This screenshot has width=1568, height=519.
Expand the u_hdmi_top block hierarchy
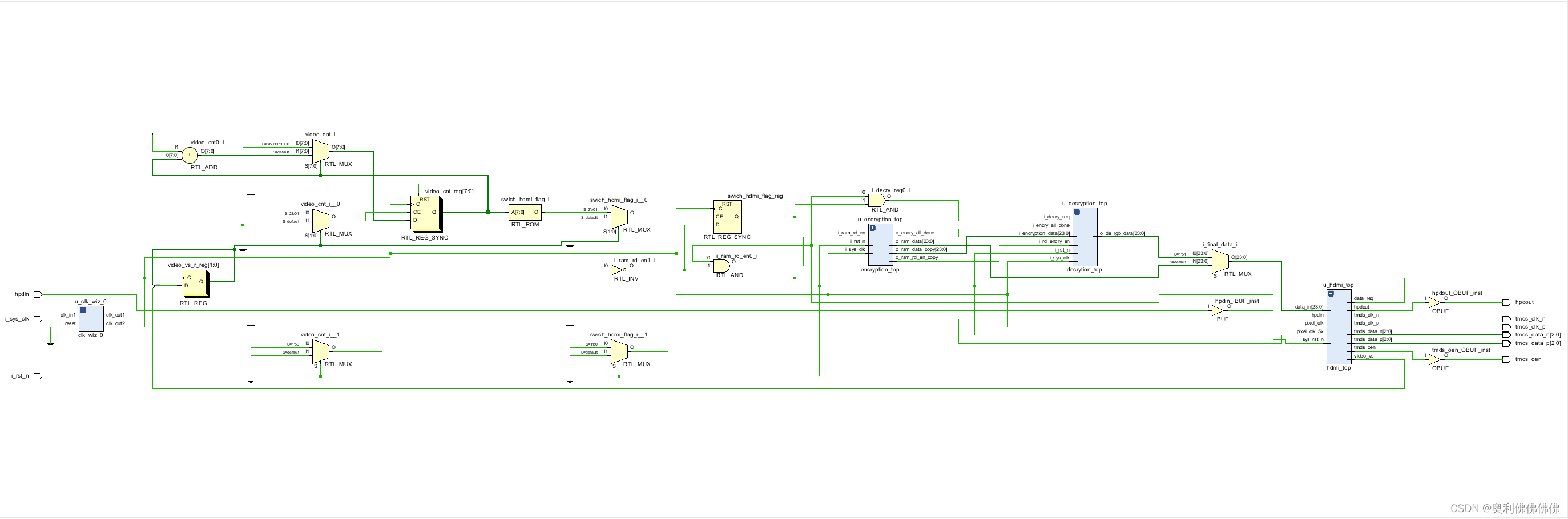click(x=1331, y=294)
